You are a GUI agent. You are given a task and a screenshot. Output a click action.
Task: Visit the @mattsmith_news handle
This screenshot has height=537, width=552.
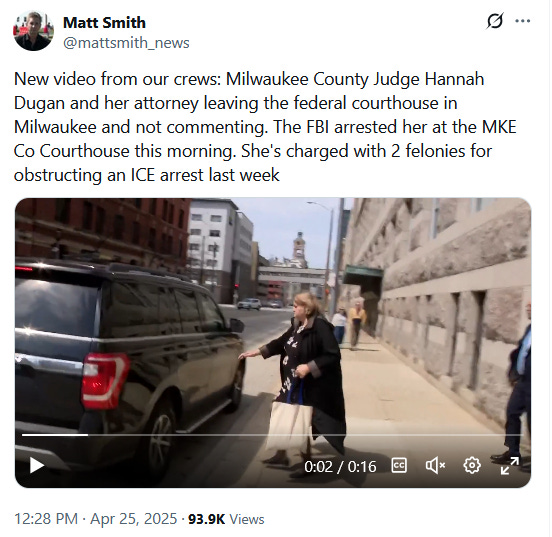coord(126,43)
